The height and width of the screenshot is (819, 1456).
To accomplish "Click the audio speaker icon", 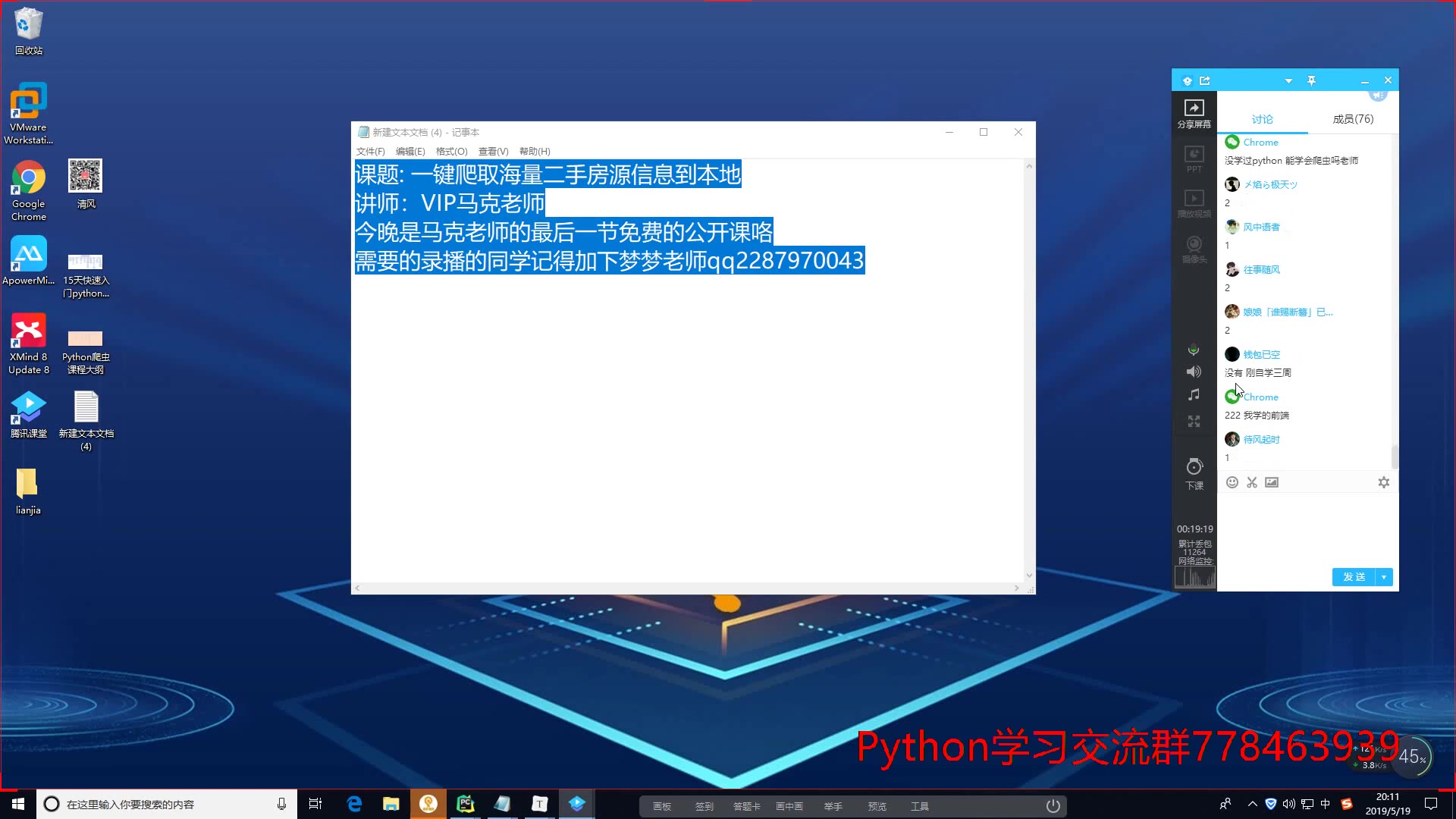I will tap(1193, 371).
